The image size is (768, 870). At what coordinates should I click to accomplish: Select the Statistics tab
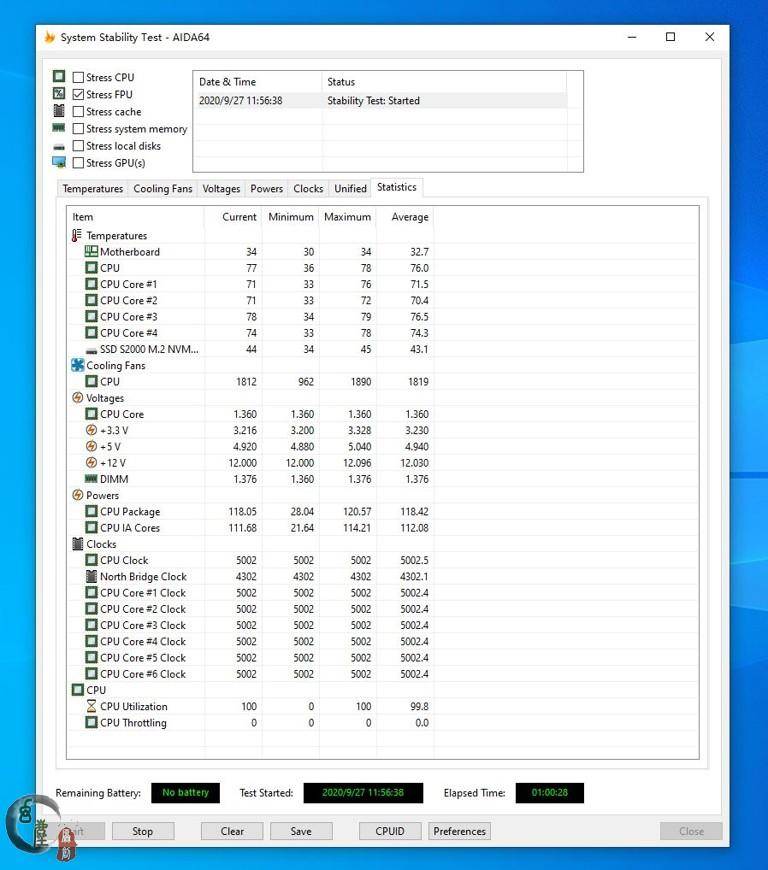tap(397, 188)
